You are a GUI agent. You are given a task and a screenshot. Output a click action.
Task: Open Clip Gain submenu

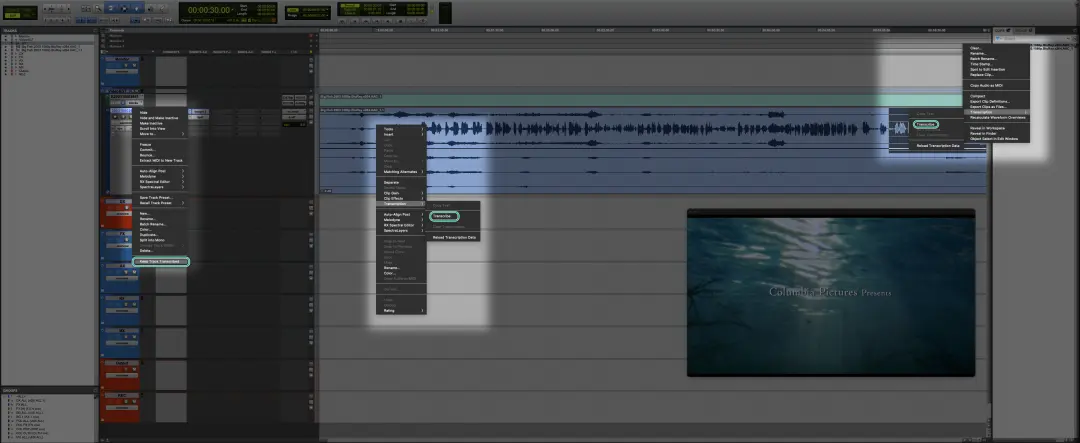coord(401,194)
